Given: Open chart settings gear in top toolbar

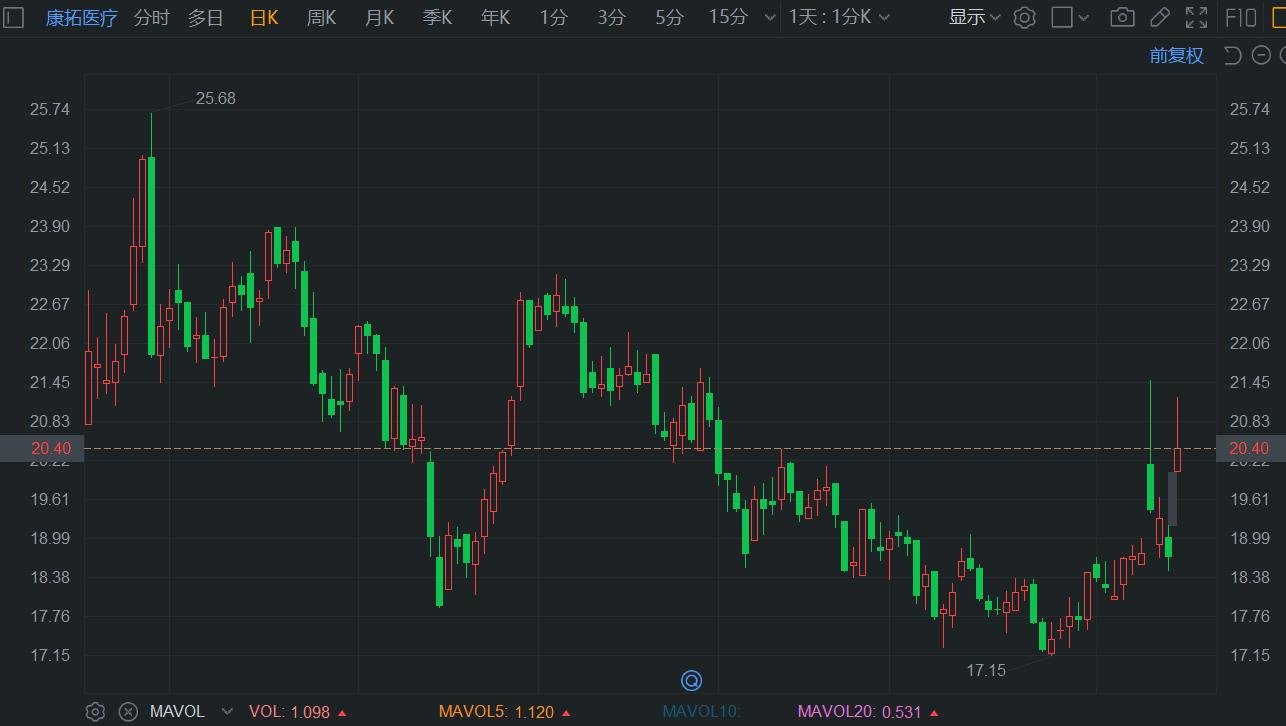Looking at the screenshot, I should (x=1024, y=17).
